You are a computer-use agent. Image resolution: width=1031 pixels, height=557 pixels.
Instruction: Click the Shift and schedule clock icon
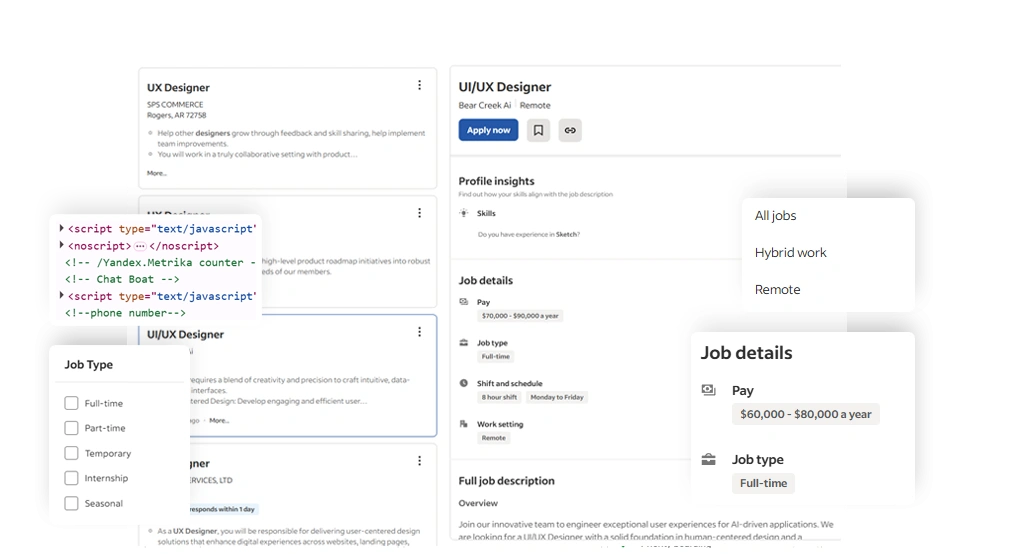point(464,383)
